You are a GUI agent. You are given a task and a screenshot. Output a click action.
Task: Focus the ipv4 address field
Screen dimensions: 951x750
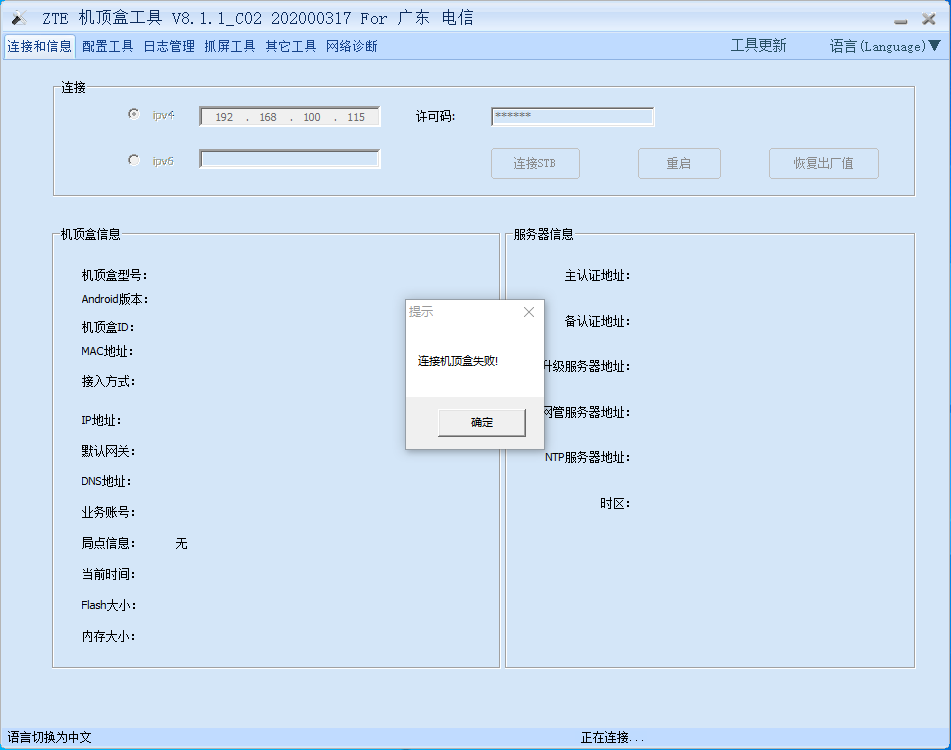click(290, 116)
